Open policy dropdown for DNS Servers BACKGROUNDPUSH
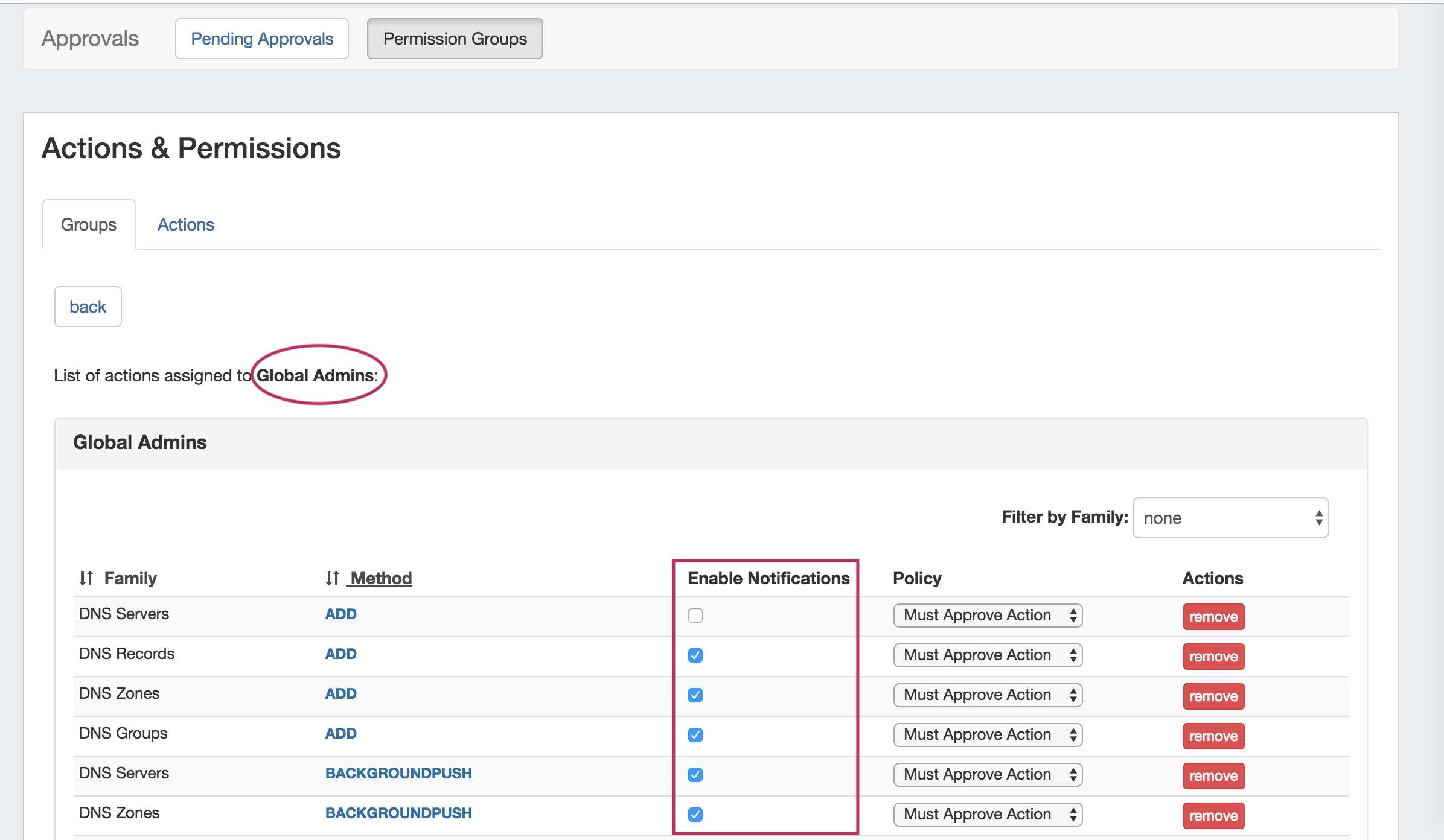Screen dimensions: 1444x840 click(988, 775)
